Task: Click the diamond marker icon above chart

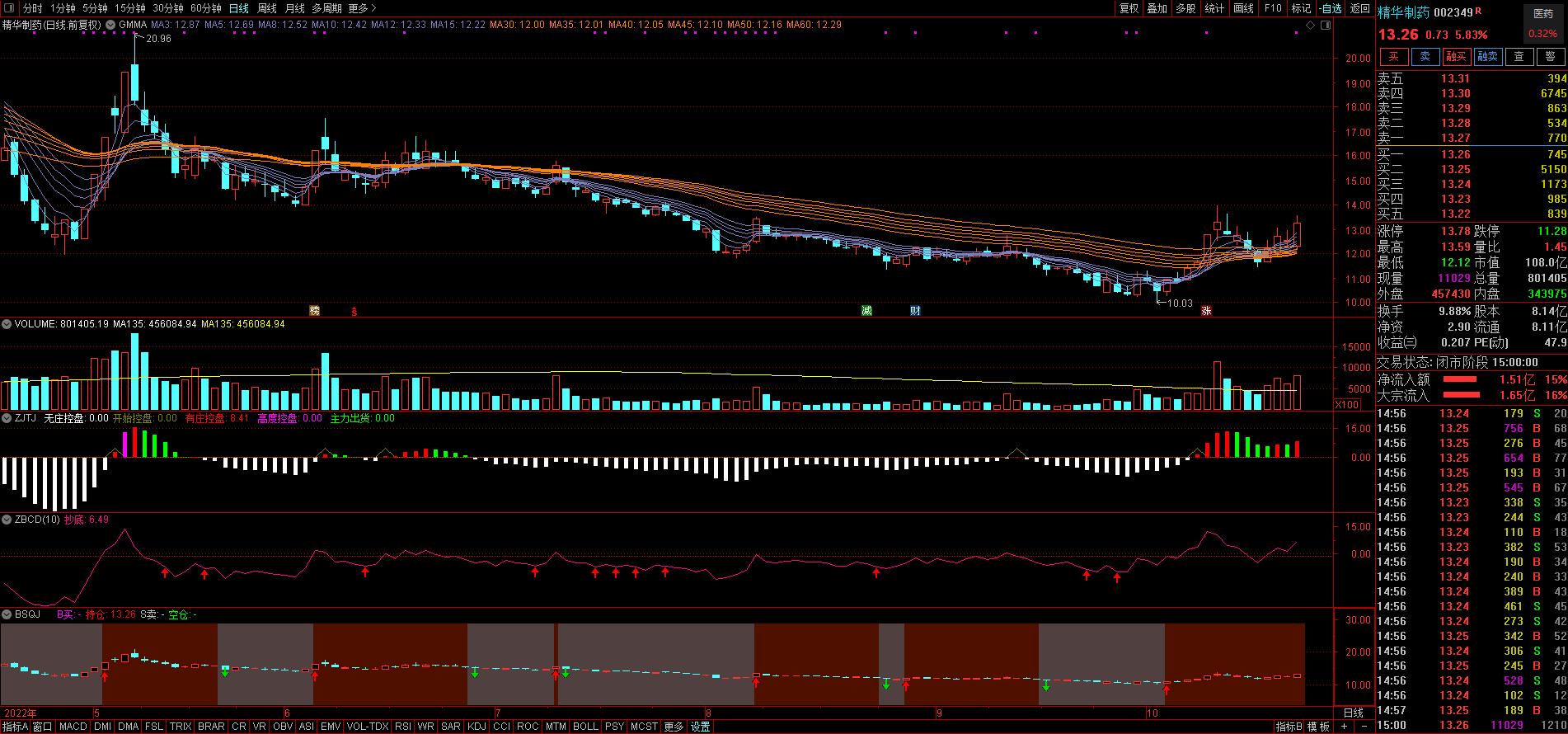Action: 1310,26
